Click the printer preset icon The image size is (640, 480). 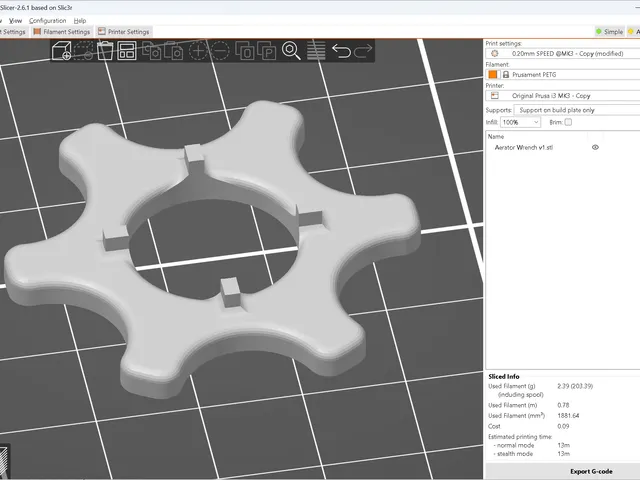[x=495, y=96]
